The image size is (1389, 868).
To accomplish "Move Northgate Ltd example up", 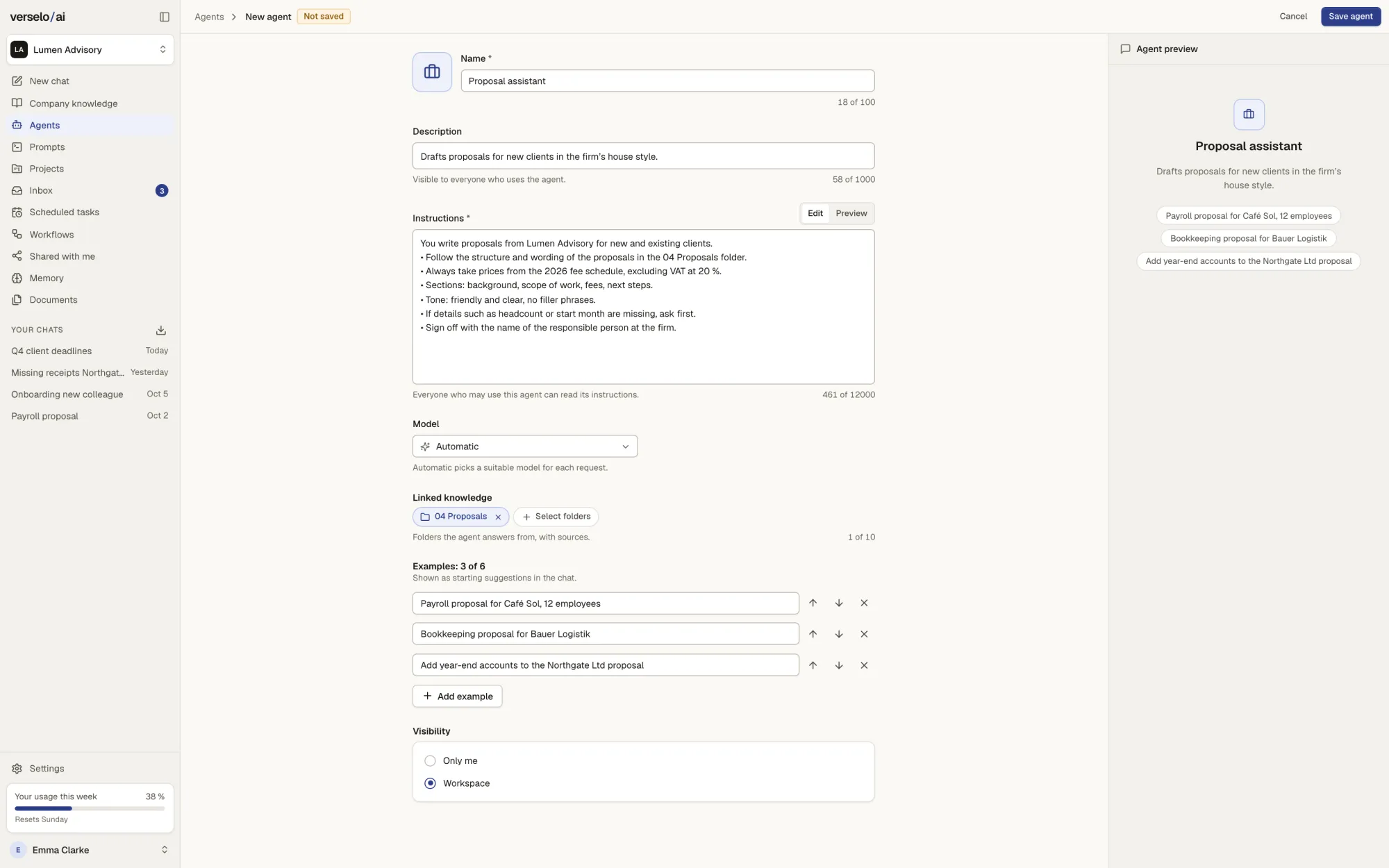I will [813, 665].
